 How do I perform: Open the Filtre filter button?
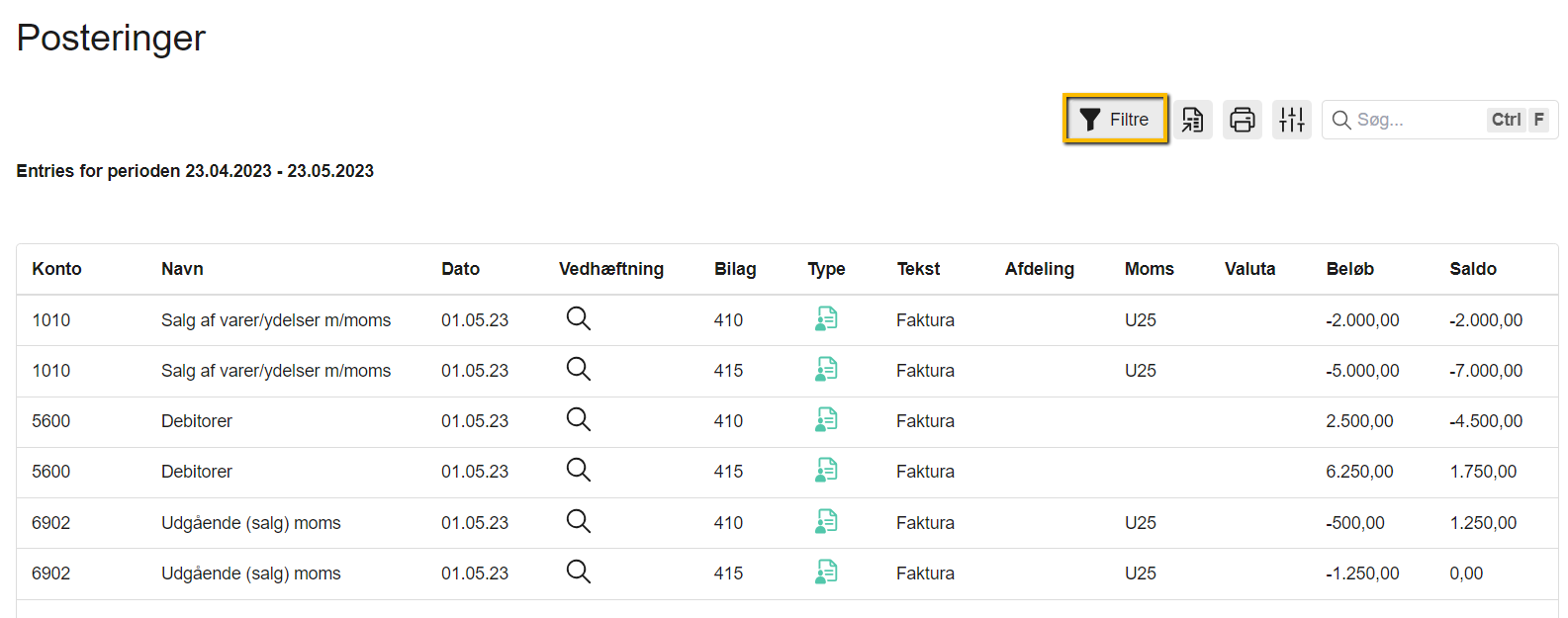(x=1115, y=120)
